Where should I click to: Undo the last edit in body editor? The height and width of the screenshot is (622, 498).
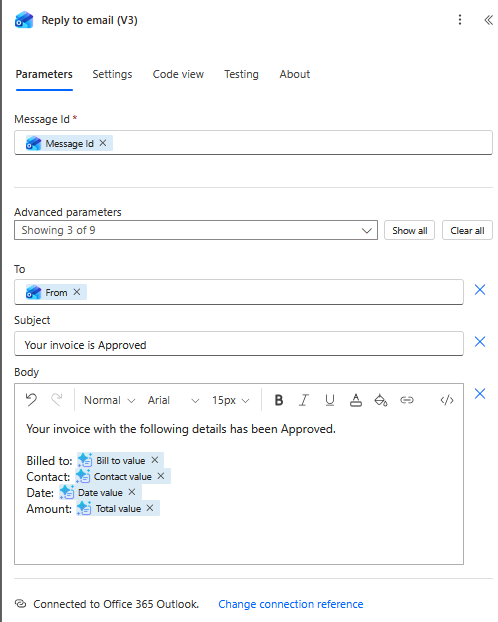31,399
